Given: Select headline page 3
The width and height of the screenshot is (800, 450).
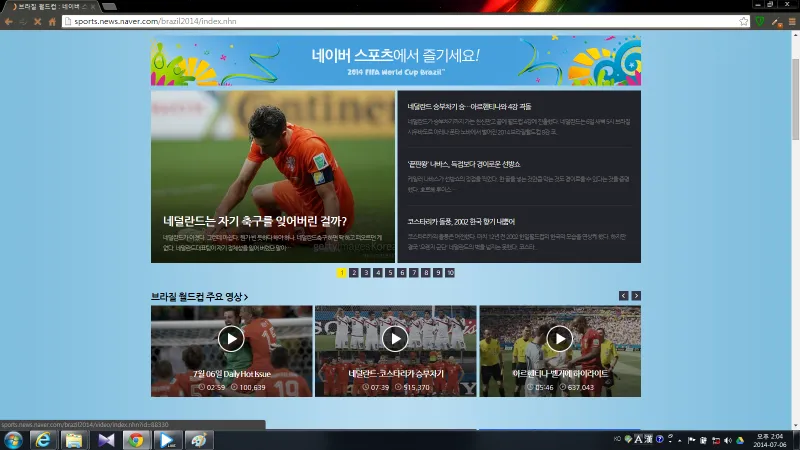Looking at the screenshot, I should point(366,273).
